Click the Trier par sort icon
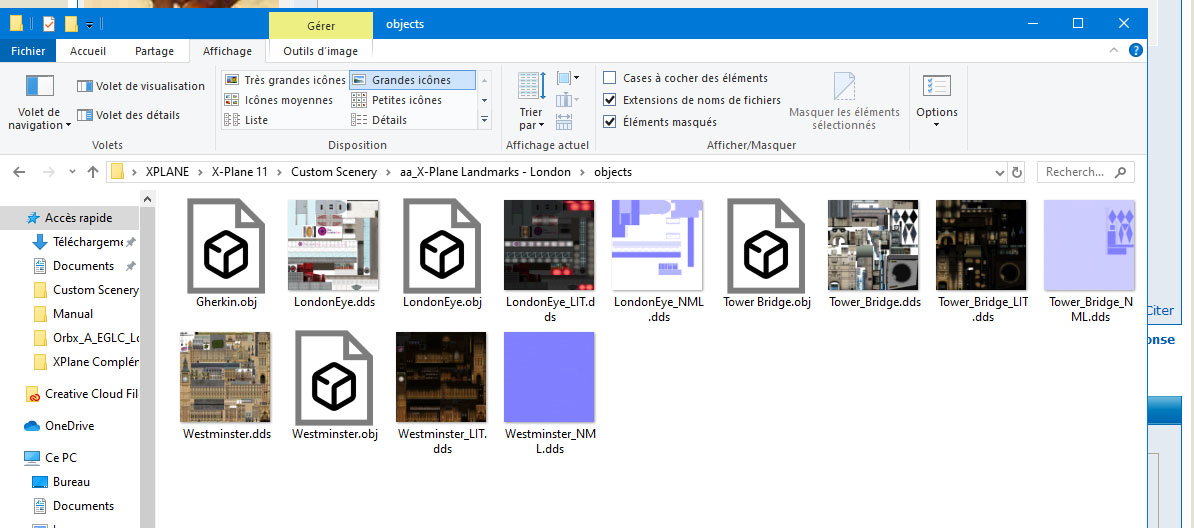The image size is (1194, 528). click(x=532, y=87)
